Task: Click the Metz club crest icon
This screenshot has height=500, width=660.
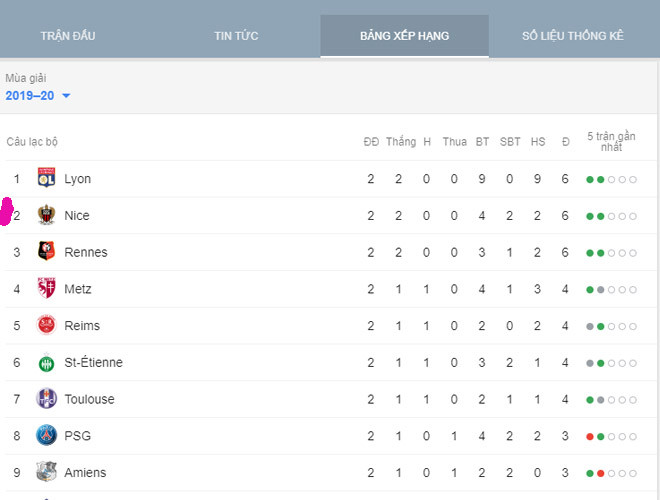Action: [46, 289]
